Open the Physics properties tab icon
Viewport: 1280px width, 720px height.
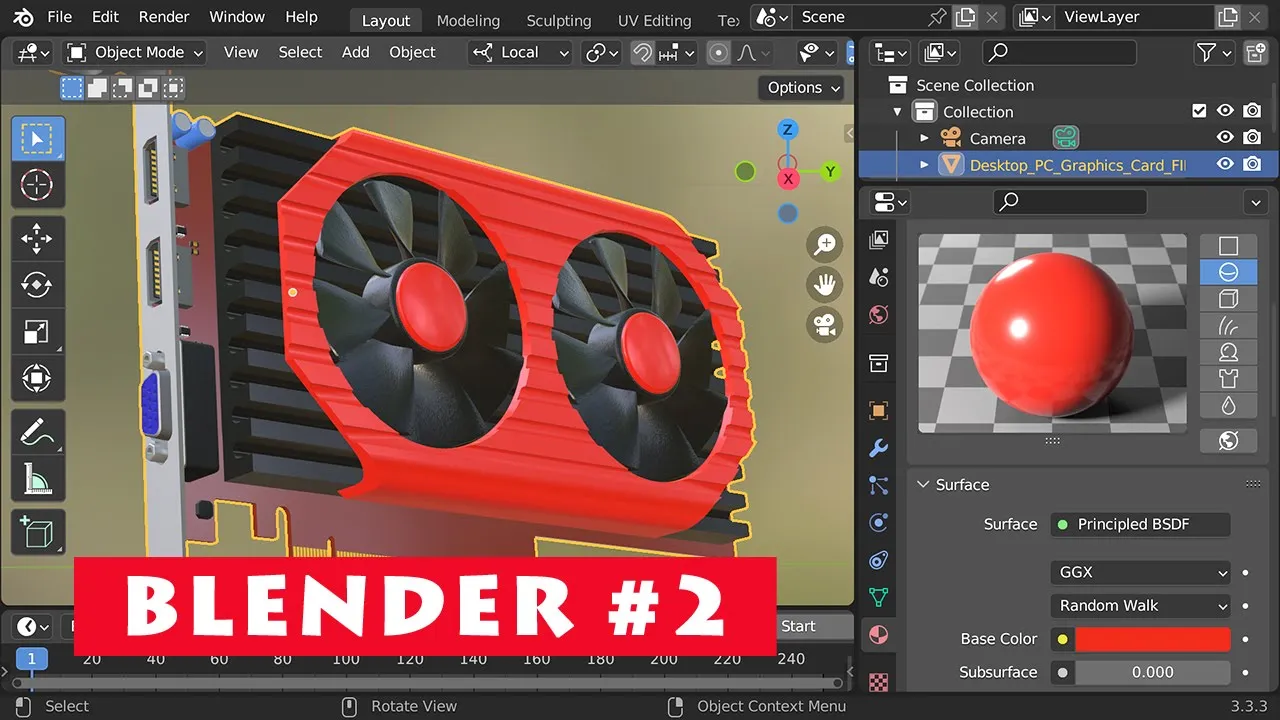coord(879,523)
